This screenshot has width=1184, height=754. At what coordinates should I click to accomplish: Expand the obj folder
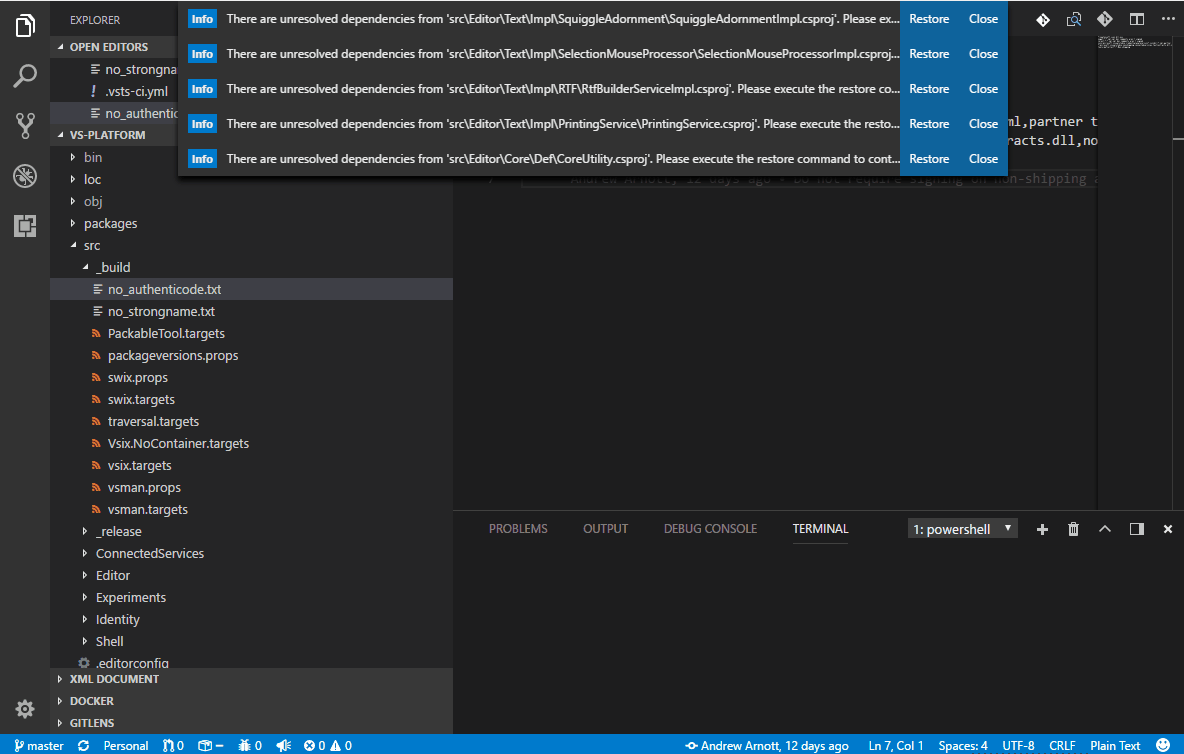pyautogui.click(x=72, y=201)
